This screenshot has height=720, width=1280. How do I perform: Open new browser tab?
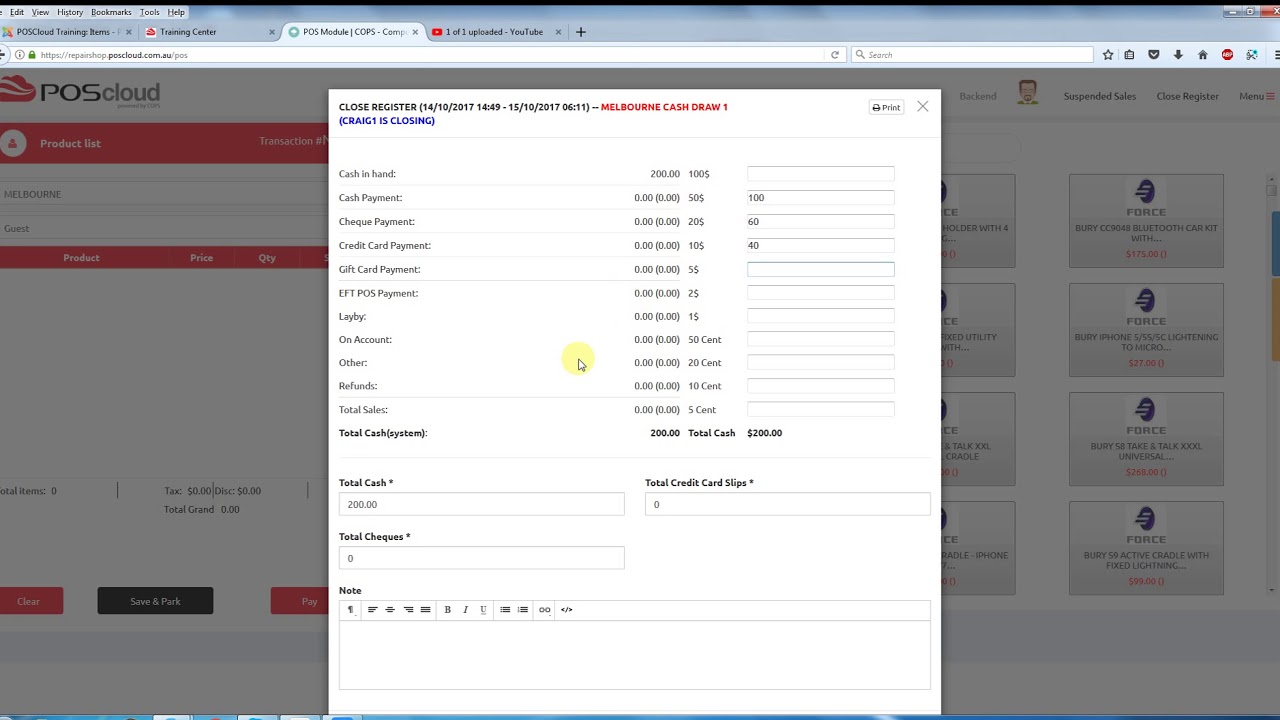(580, 32)
